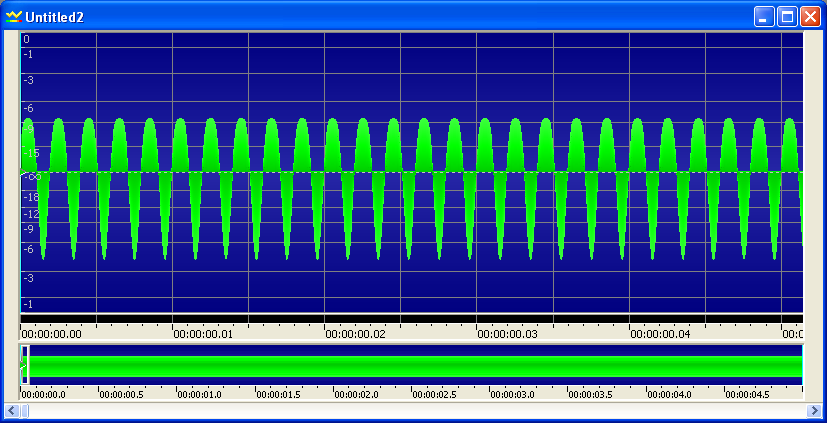Viewport: 827px width, 423px height.
Task: Minimize the Untitled2 window
Action: click(x=764, y=16)
